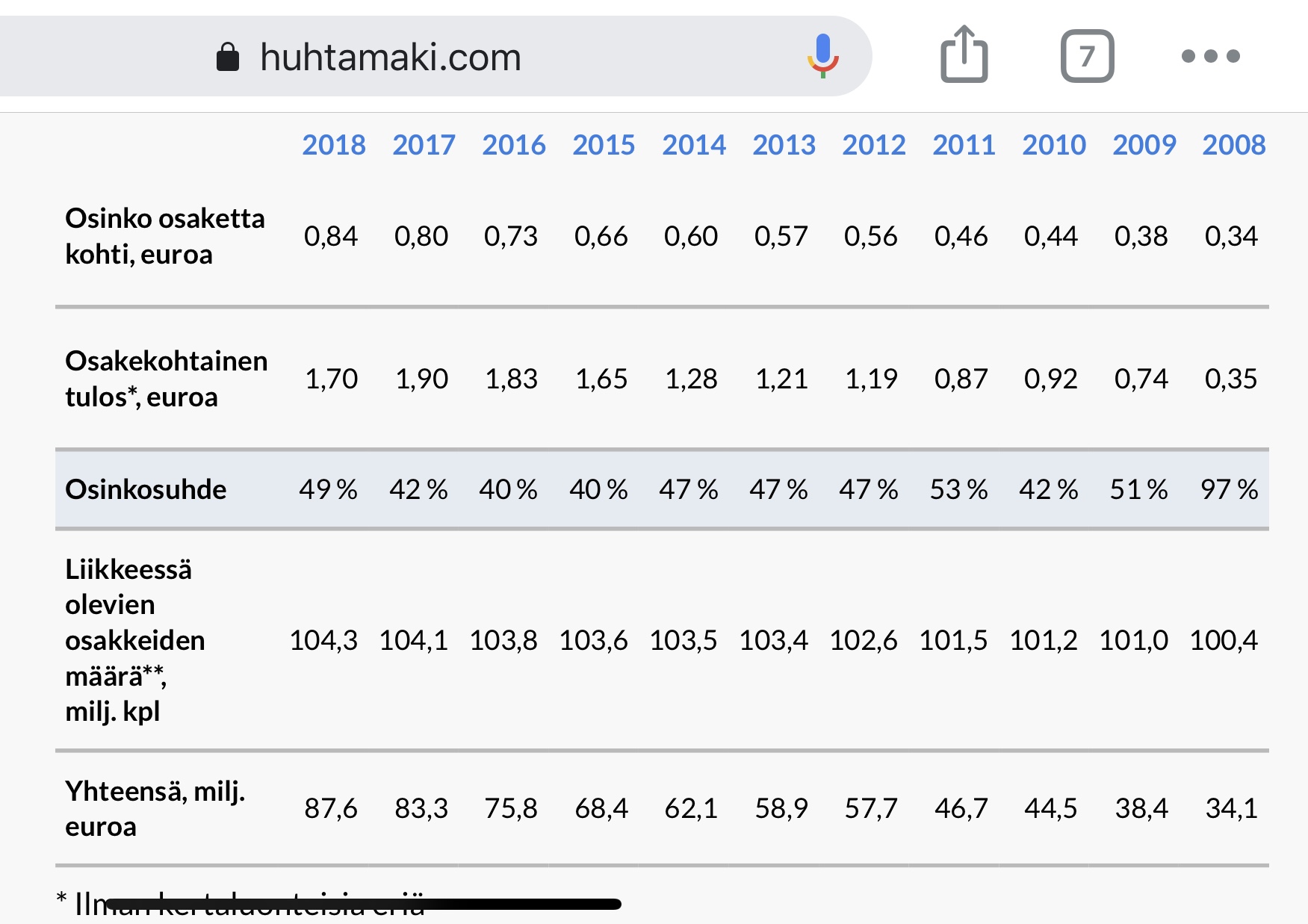Select the Osakekohtainen tulos row label
The image size is (1308, 924).
pyautogui.click(x=166, y=379)
